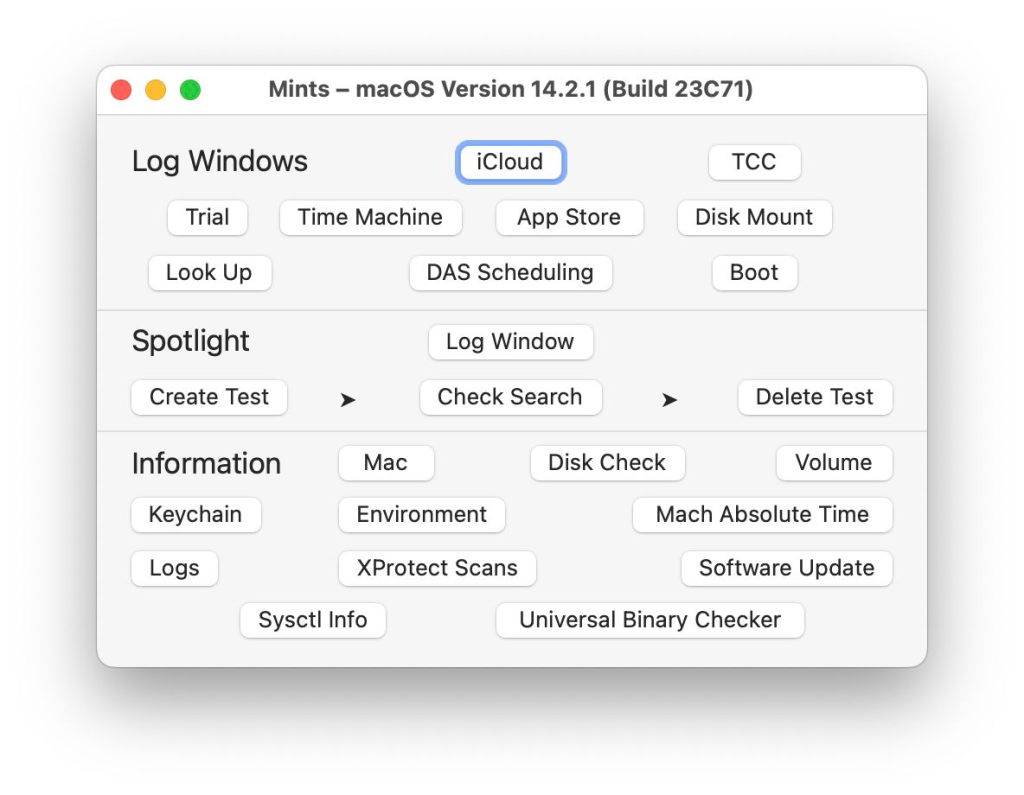Click the Look Up button

pos(209,272)
